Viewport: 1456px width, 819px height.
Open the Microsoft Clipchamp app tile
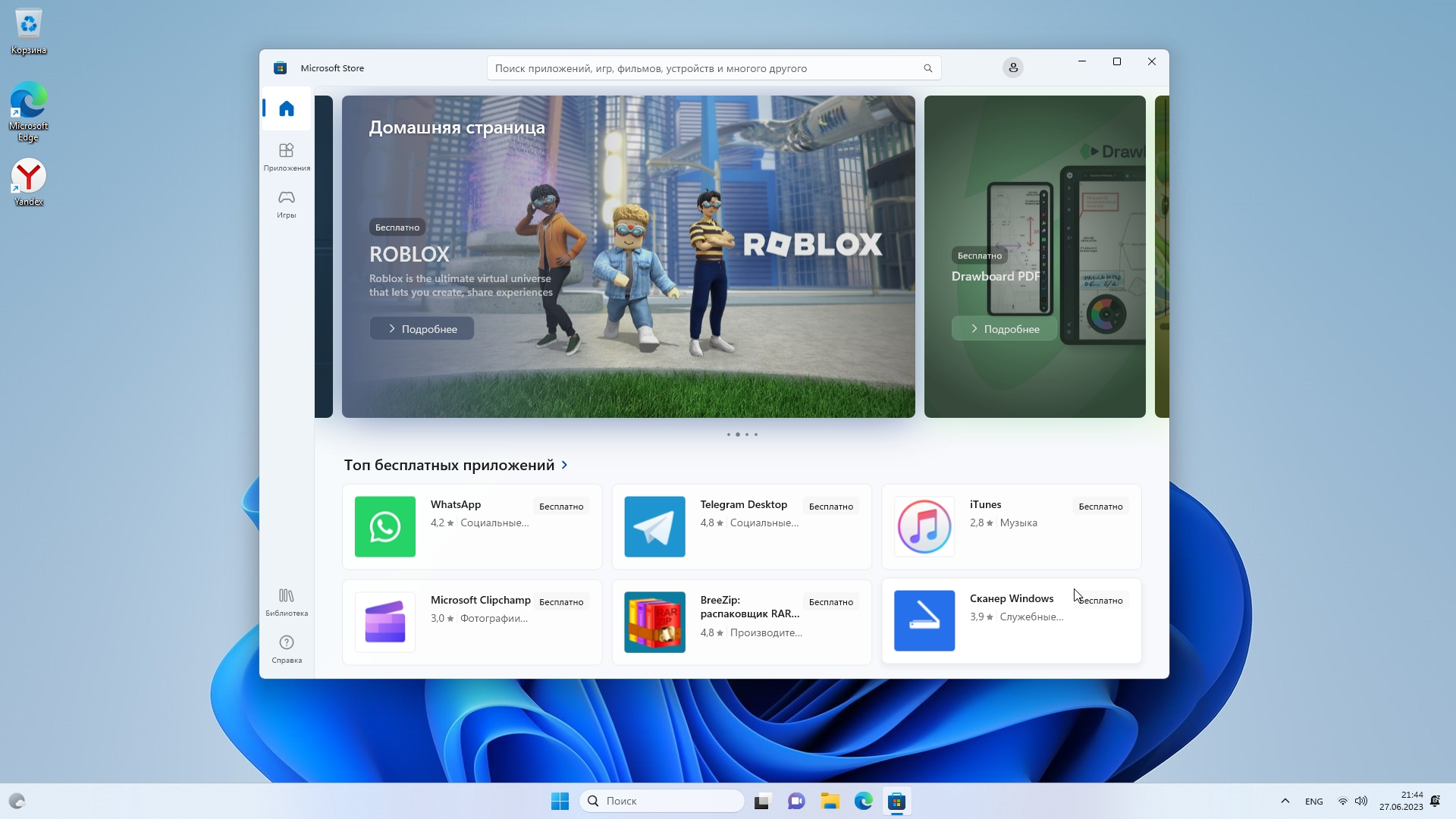(472, 622)
